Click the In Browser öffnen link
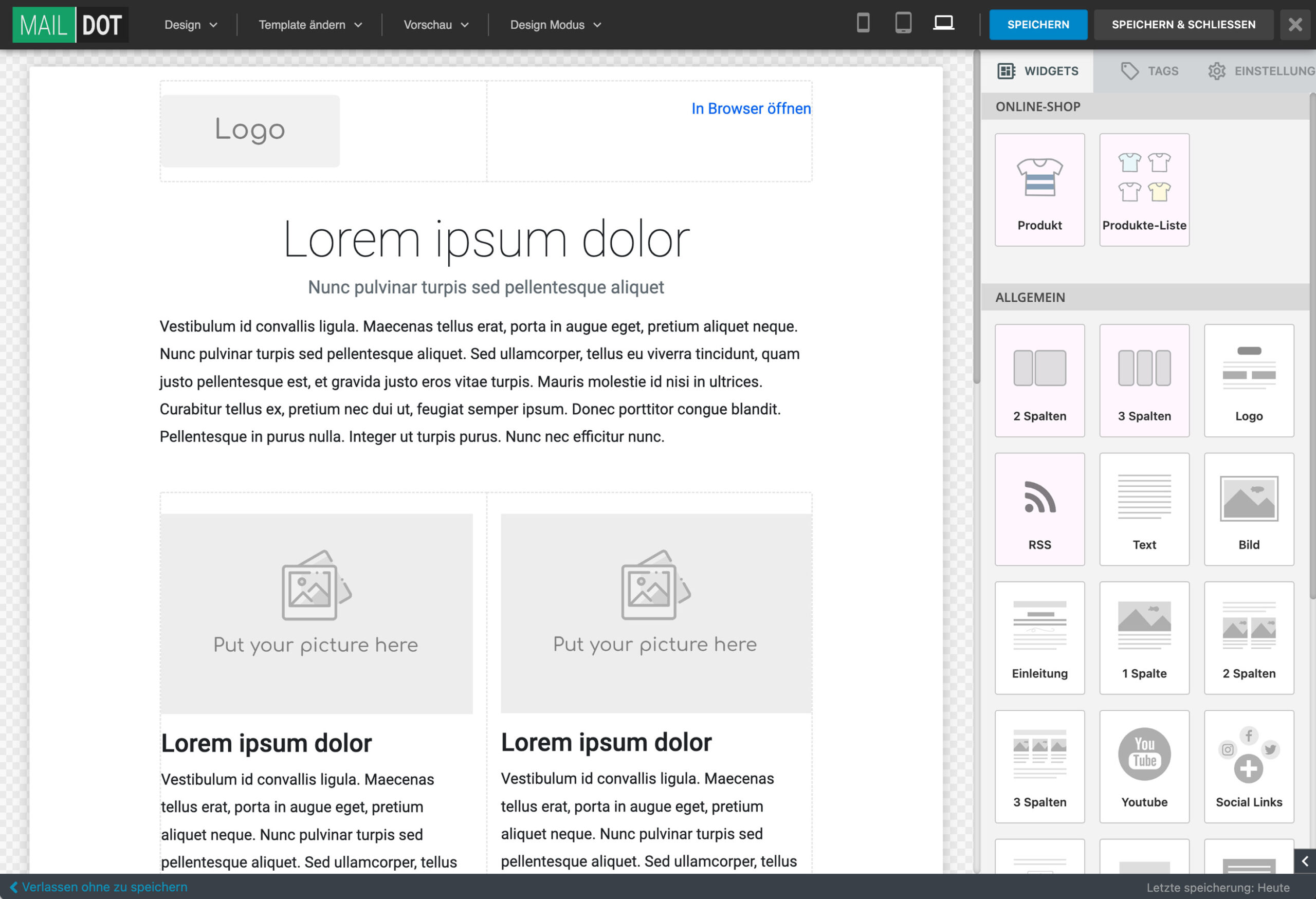 [751, 108]
